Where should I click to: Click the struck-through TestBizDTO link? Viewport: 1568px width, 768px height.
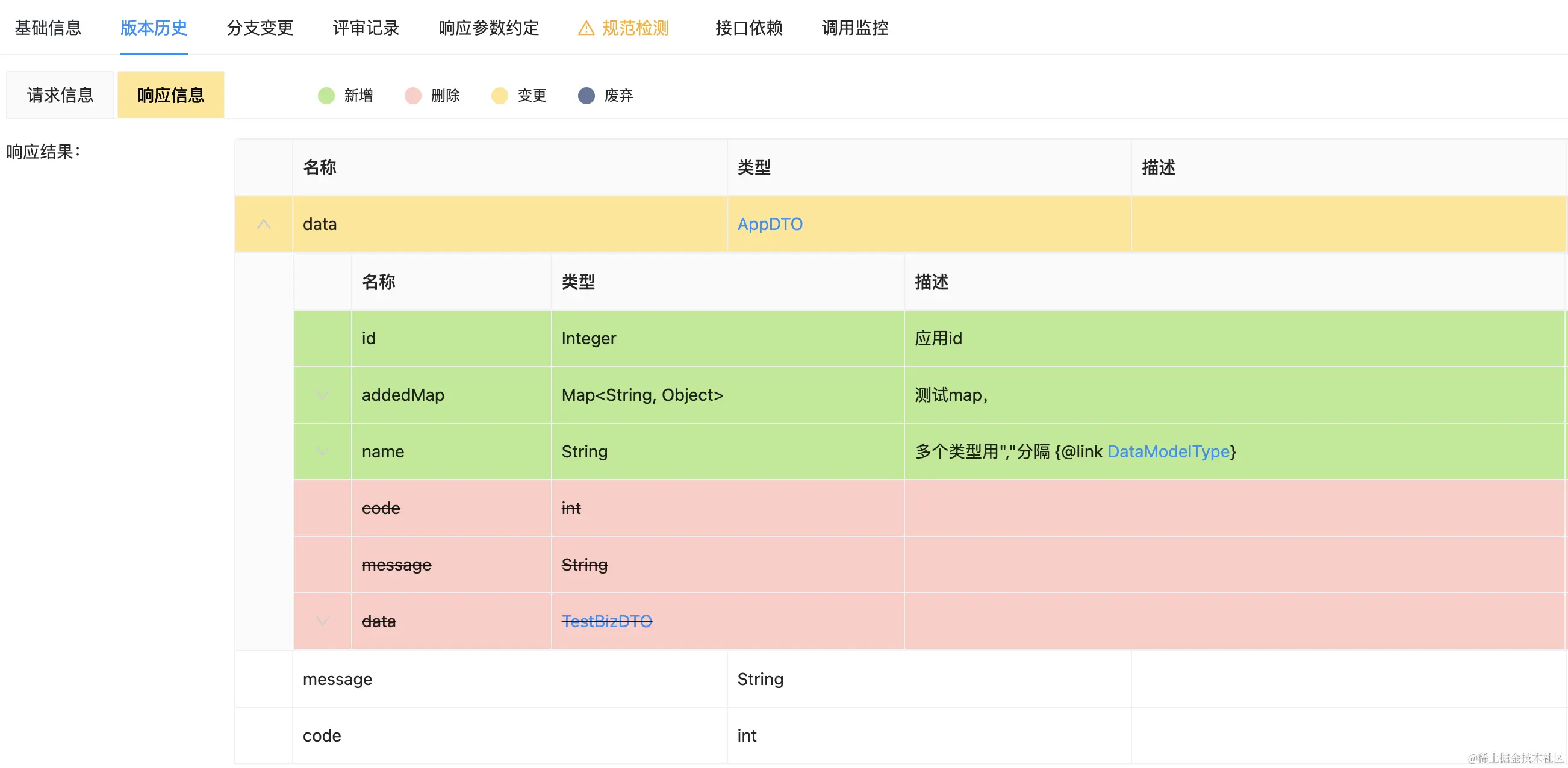point(606,621)
